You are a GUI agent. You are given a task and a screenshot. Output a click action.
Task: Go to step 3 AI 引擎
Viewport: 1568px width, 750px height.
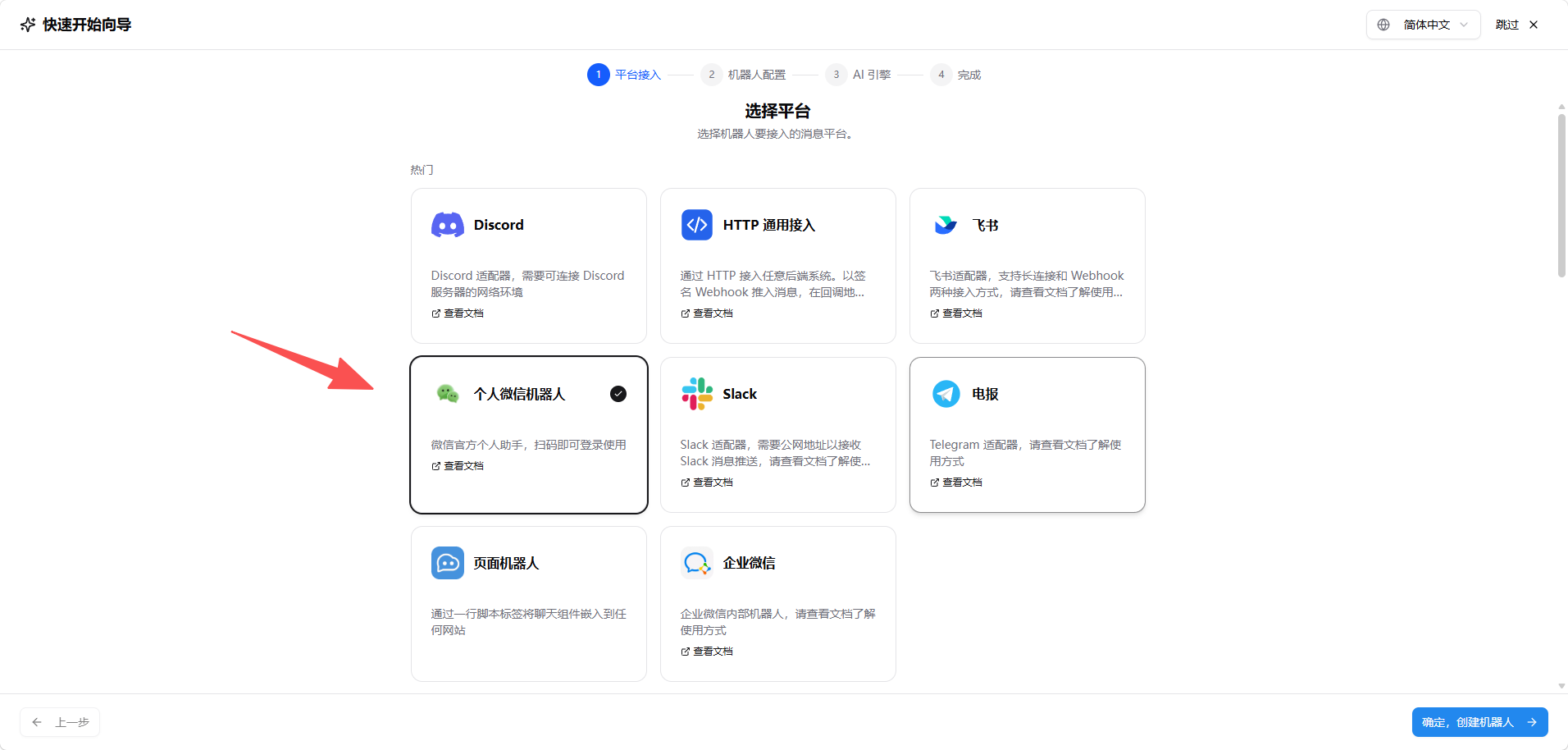pyautogui.click(x=859, y=75)
